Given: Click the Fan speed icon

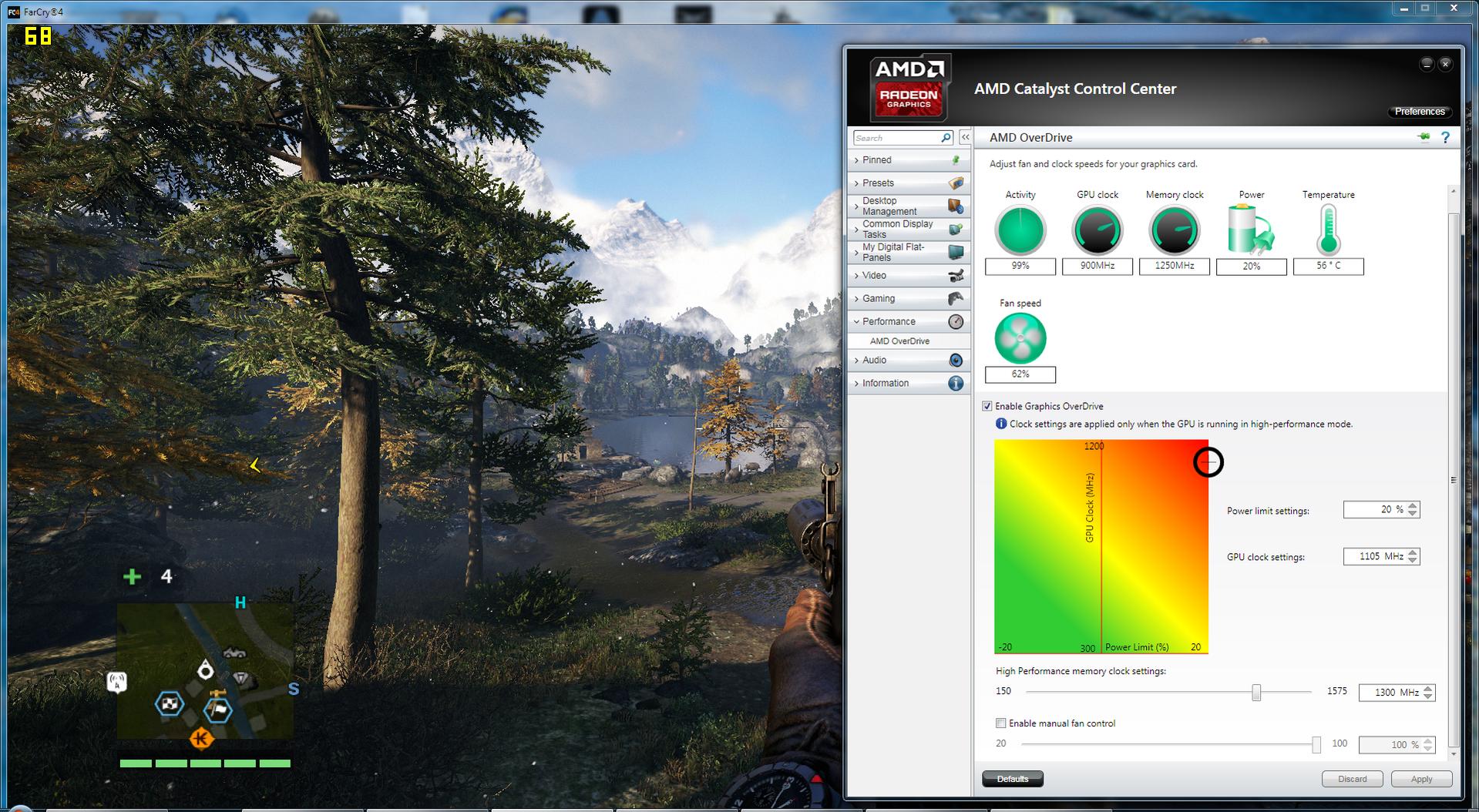Looking at the screenshot, I should coord(1020,338).
